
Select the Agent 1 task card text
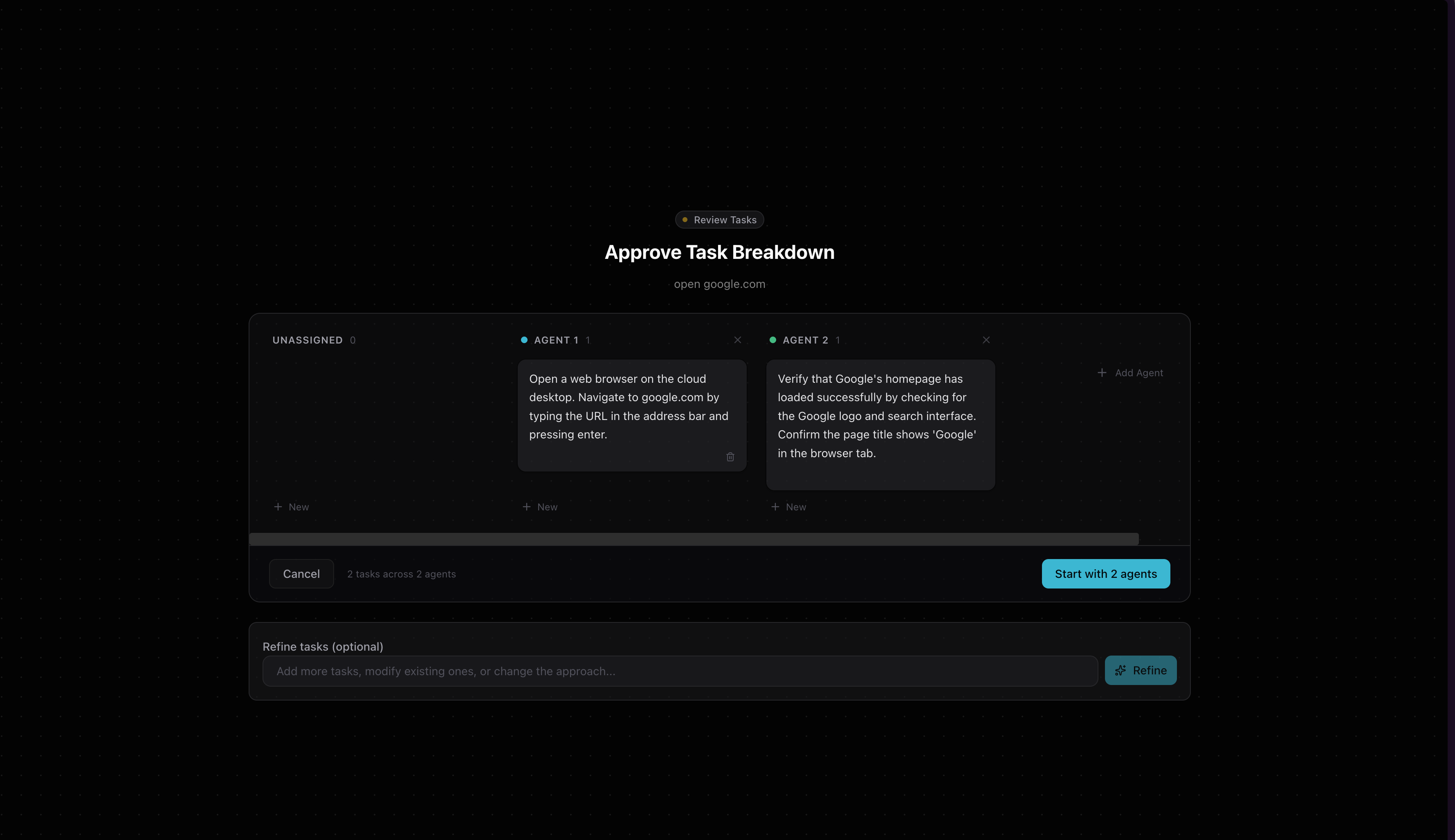pyautogui.click(x=629, y=407)
